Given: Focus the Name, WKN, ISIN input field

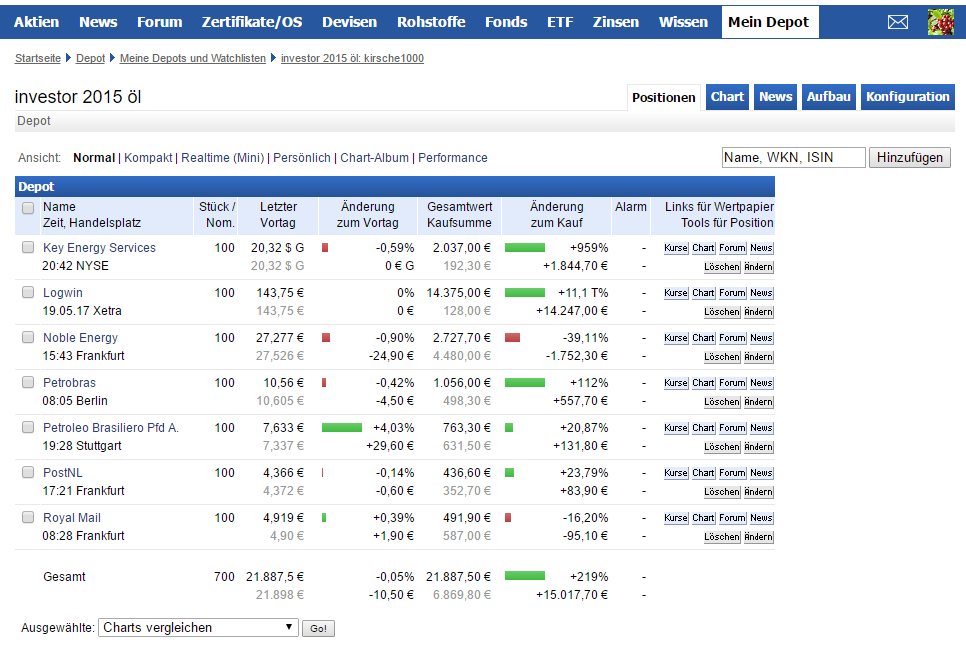Looking at the screenshot, I should [x=793, y=157].
